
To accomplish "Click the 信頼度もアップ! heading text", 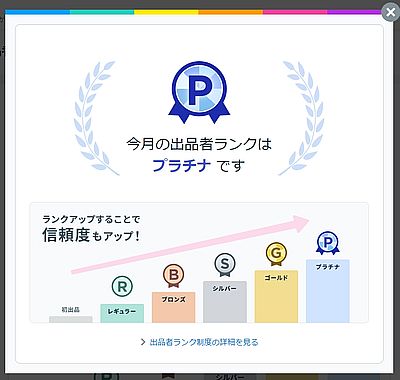I will [x=91, y=235].
